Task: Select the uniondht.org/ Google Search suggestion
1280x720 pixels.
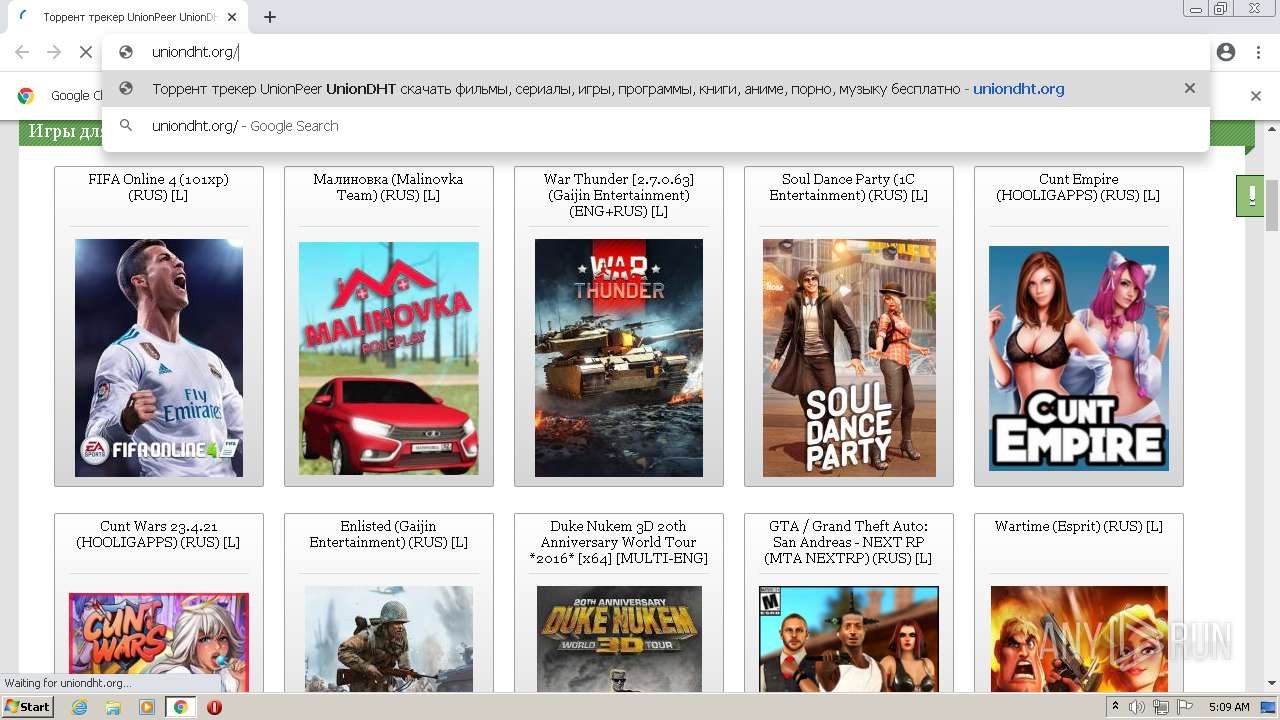Action: pos(655,126)
